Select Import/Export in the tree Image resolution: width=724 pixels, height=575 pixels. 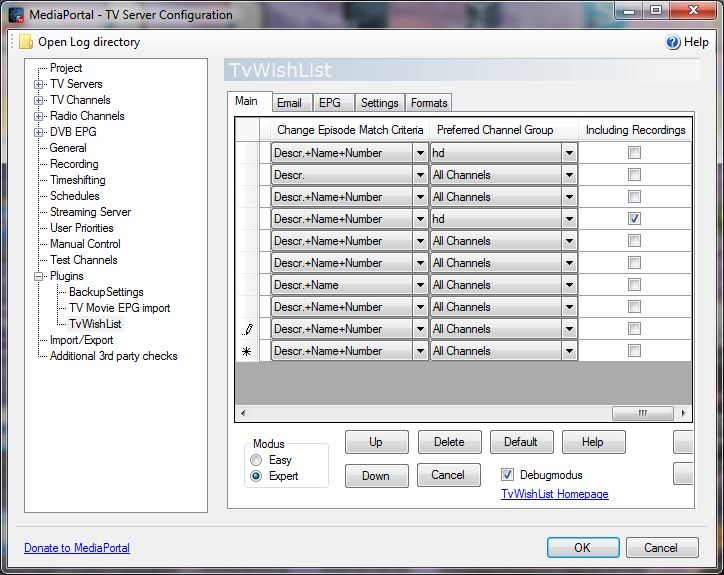(81, 340)
